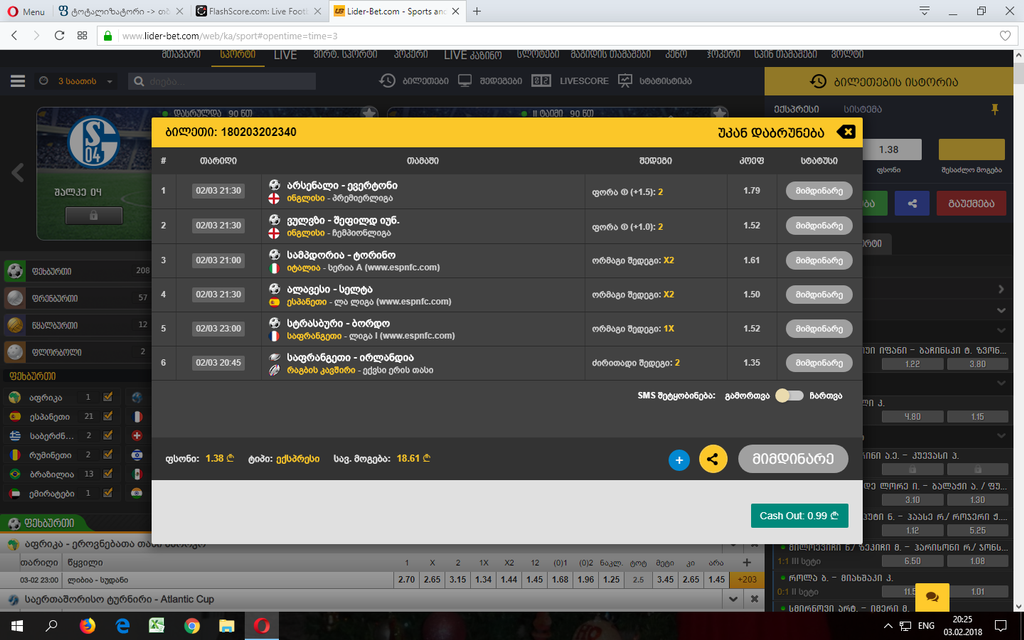
Task: Click the site search field
Action: point(222,81)
